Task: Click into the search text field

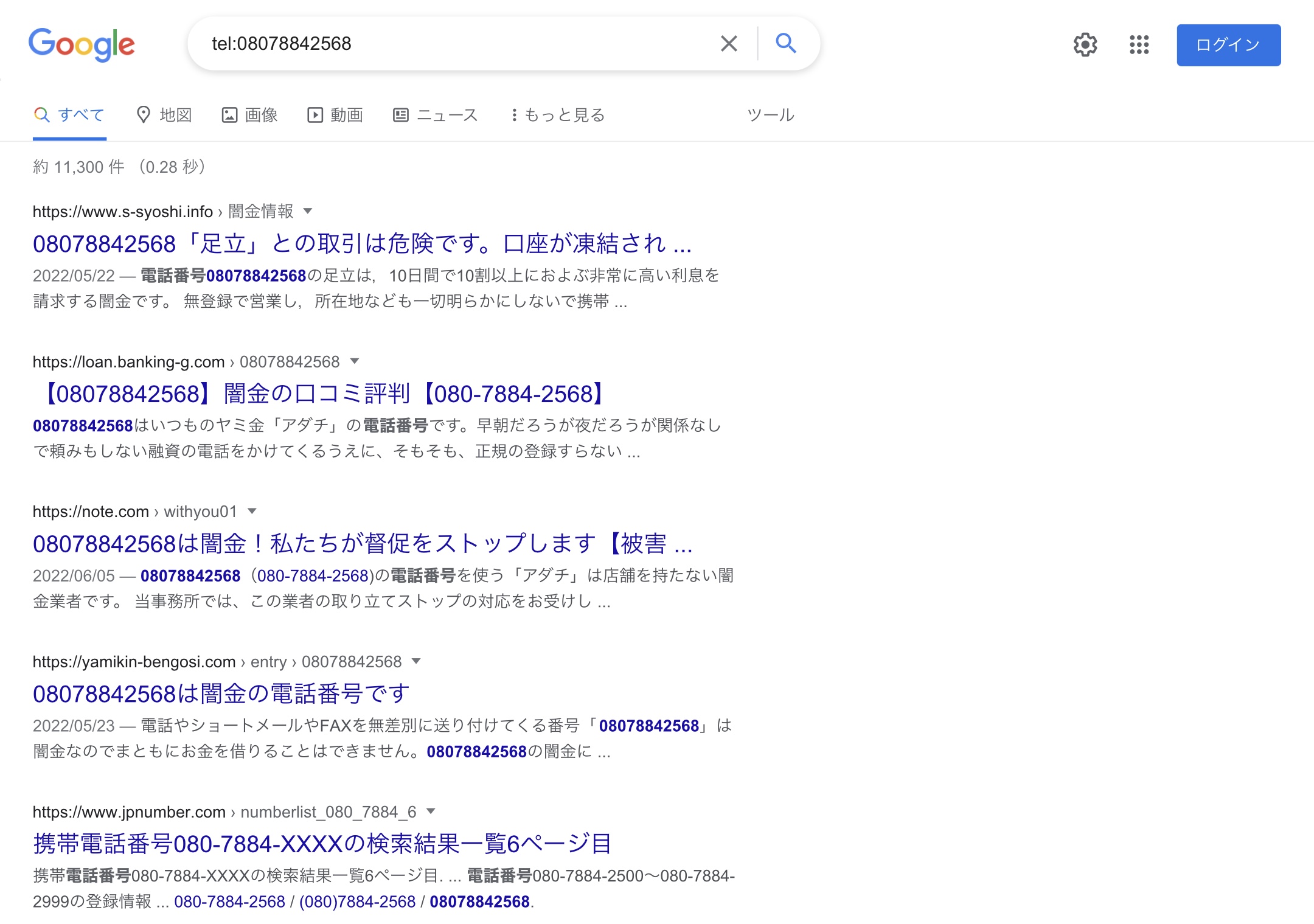Action: (456, 44)
